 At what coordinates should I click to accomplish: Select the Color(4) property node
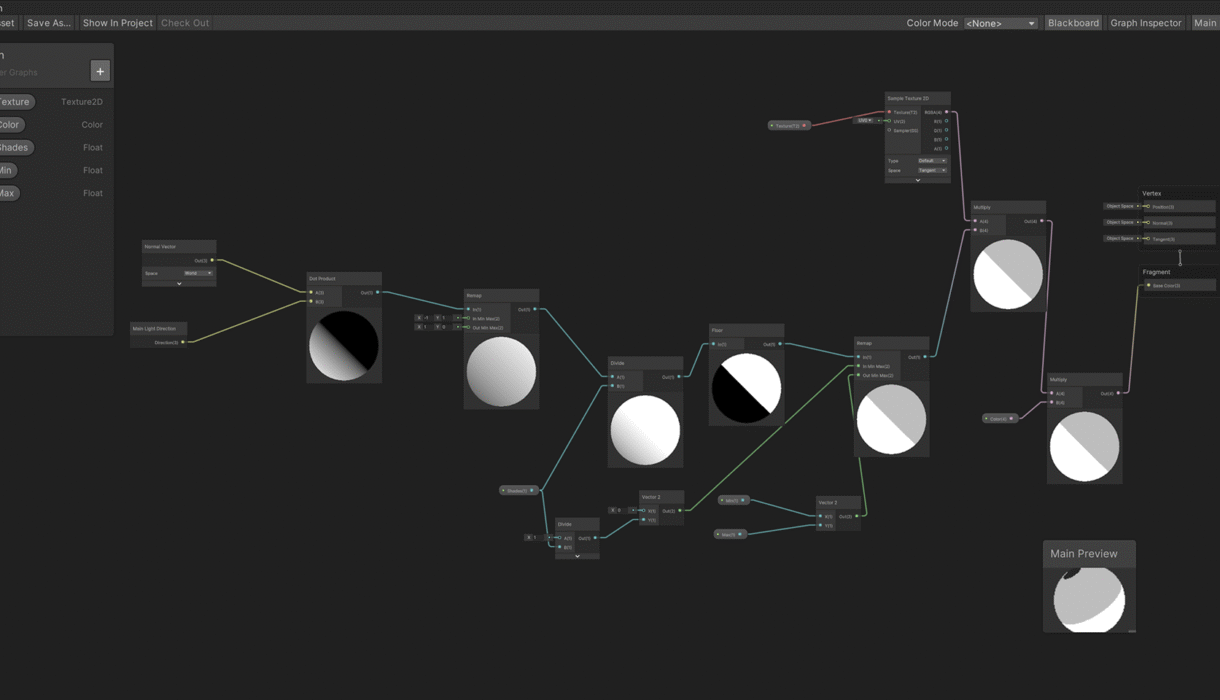point(999,419)
